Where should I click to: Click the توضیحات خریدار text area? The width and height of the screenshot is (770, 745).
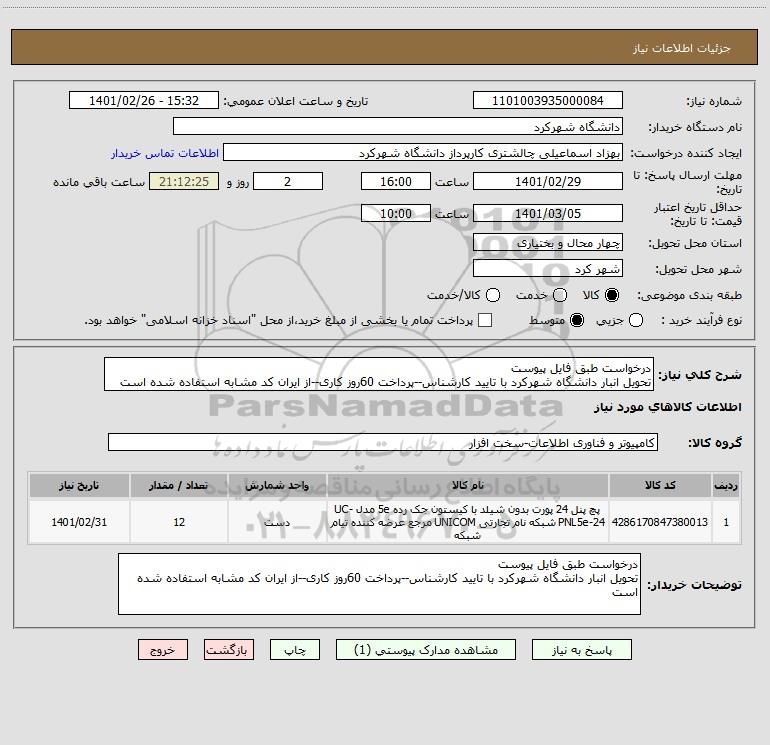[x=379, y=583]
